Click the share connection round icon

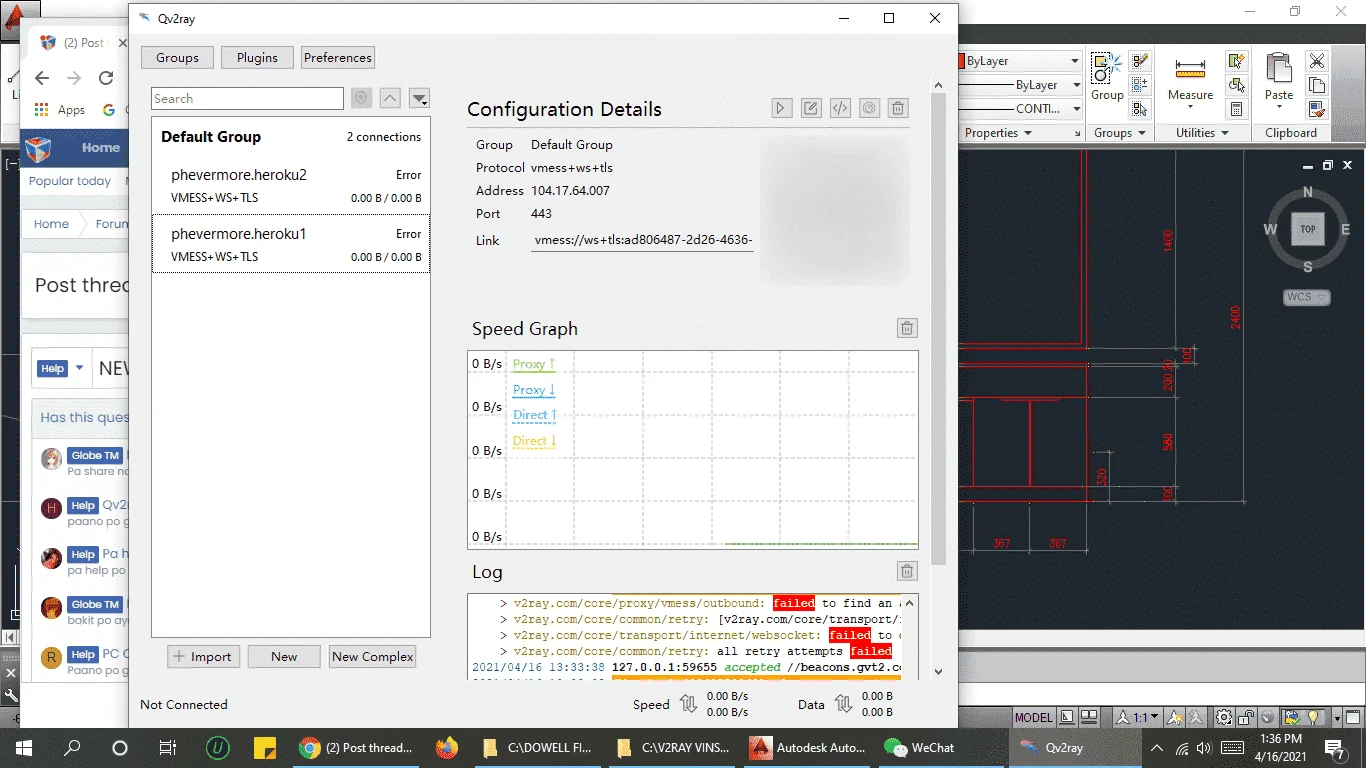coord(869,108)
